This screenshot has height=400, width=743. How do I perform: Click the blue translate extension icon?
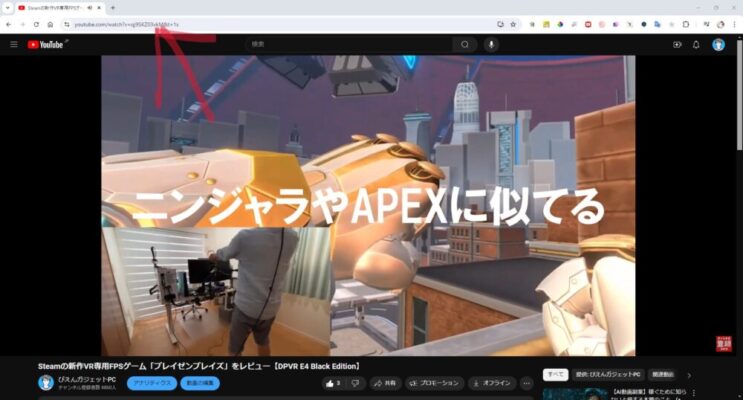(658, 24)
